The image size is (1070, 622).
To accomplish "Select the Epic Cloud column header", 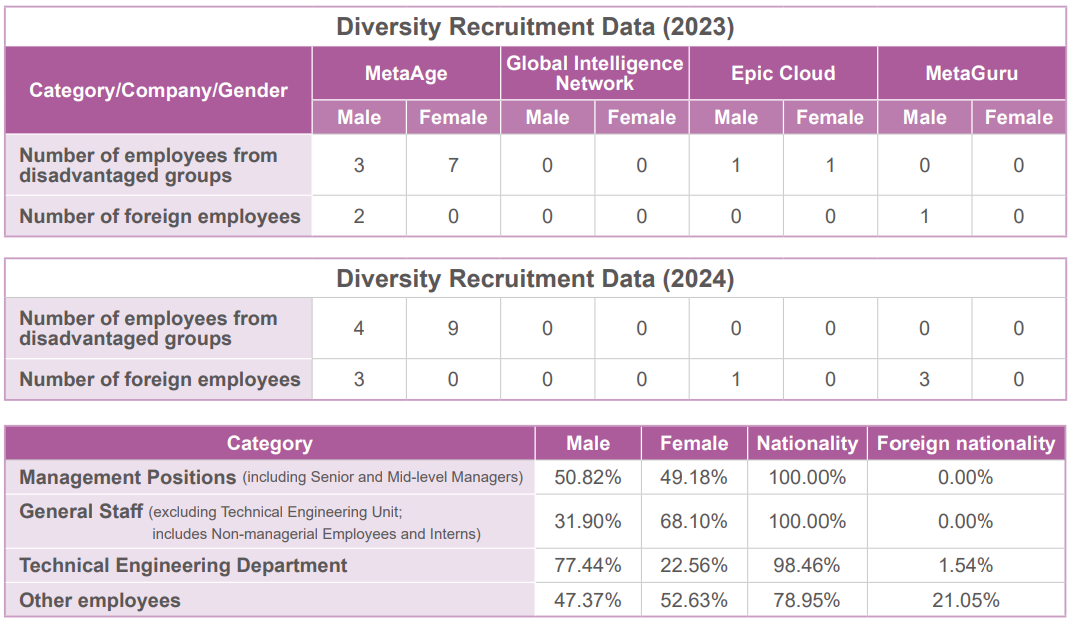I will 782,73.
